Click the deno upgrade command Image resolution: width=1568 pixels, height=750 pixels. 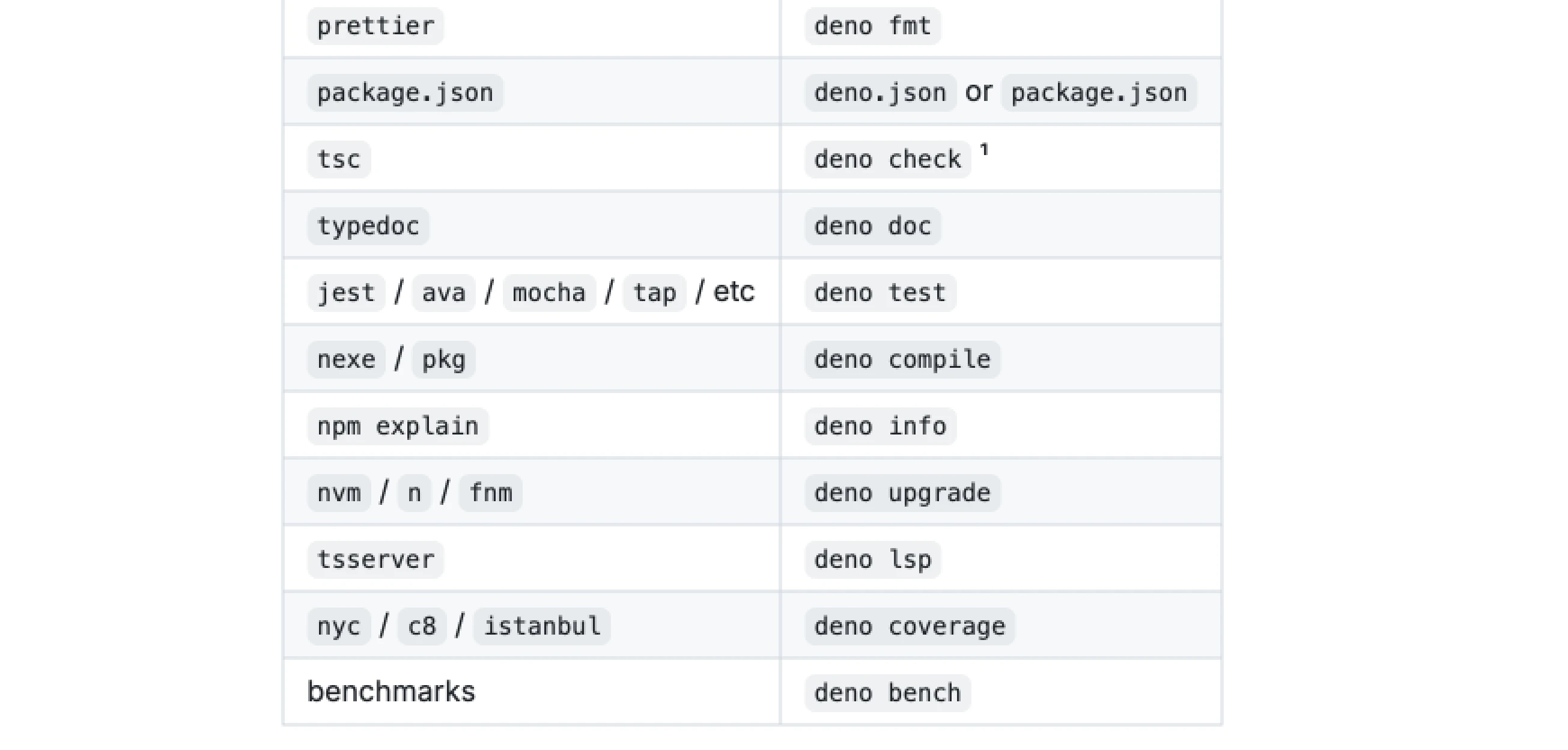coord(902,493)
